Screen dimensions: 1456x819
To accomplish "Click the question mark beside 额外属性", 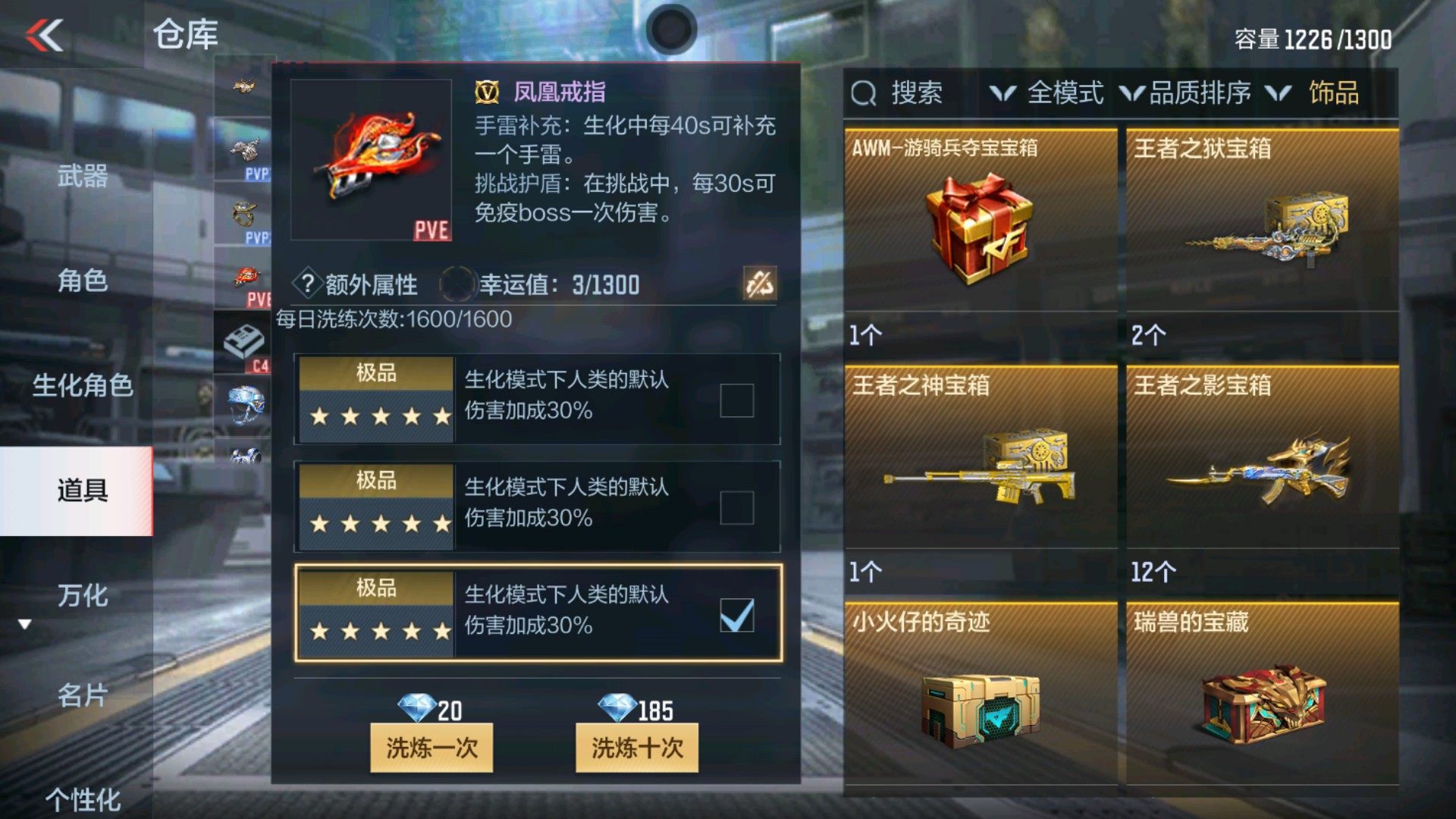I will 307,284.
